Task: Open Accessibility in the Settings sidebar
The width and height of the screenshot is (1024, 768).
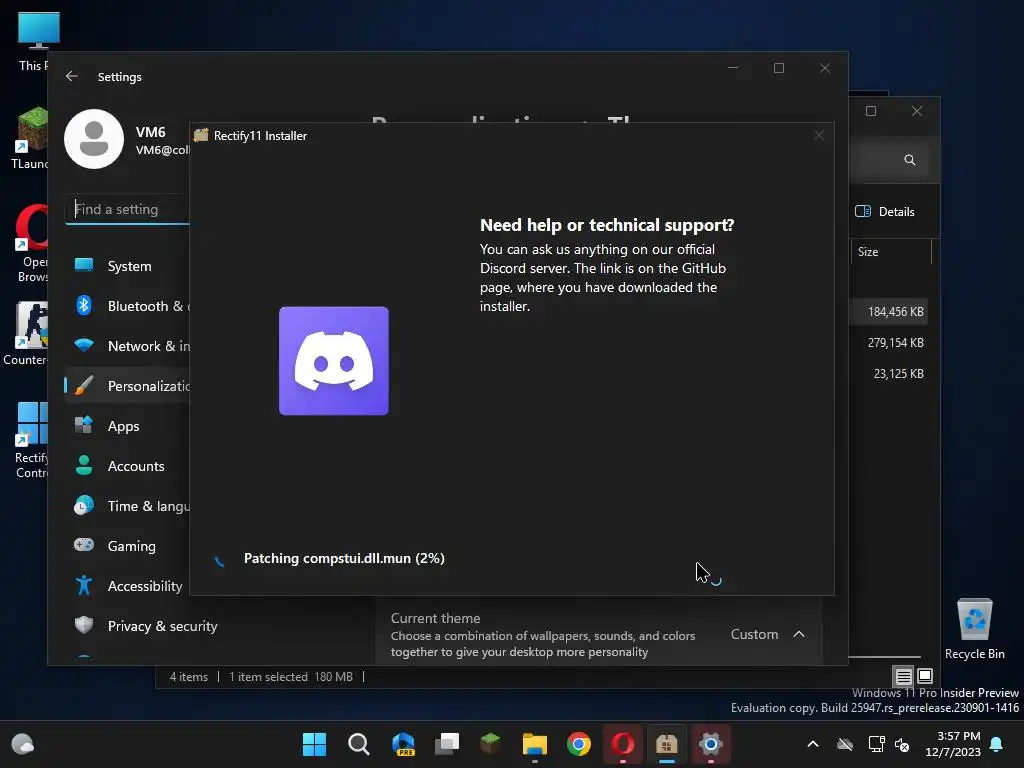Action: pyautogui.click(x=129, y=586)
